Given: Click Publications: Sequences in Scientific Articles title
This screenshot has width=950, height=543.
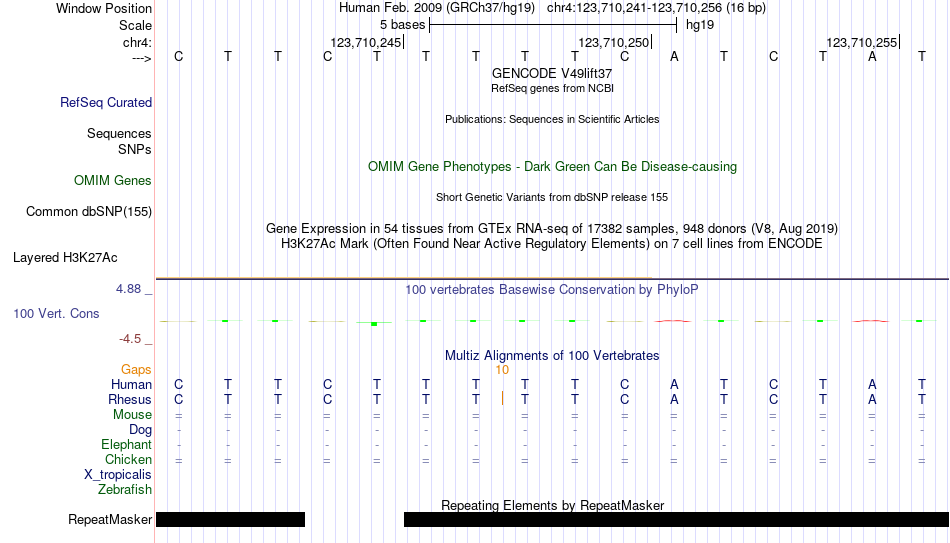Looking at the screenshot, I should [x=552, y=119].
